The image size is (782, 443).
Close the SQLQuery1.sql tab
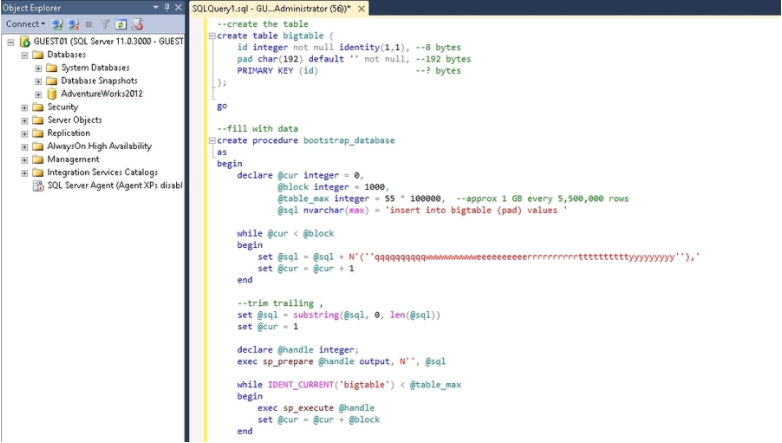point(362,8)
